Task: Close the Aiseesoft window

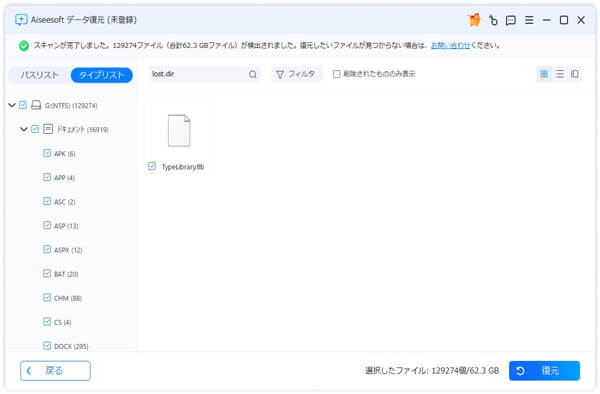Action: (581, 20)
